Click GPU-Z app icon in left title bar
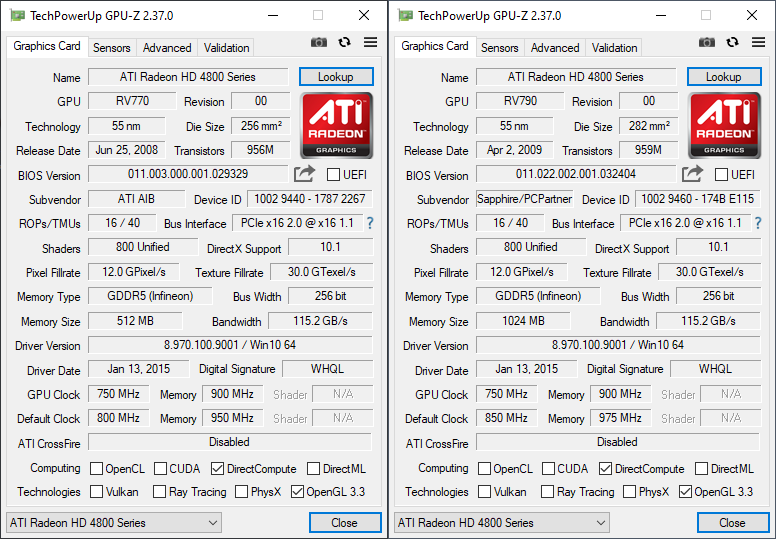Screen dimensions: 776x539 click(x=17, y=15)
